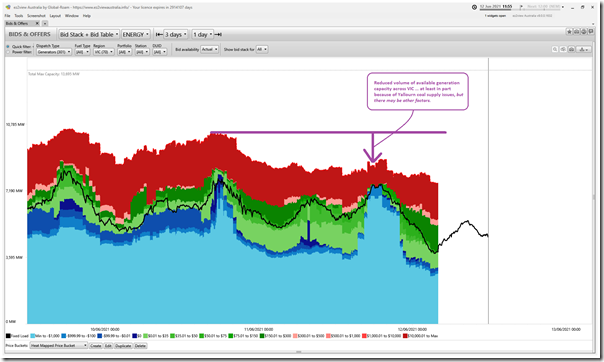Screen dimensions: 604x362
Task: Click the Duplicate price bucket button
Action: 123,346
